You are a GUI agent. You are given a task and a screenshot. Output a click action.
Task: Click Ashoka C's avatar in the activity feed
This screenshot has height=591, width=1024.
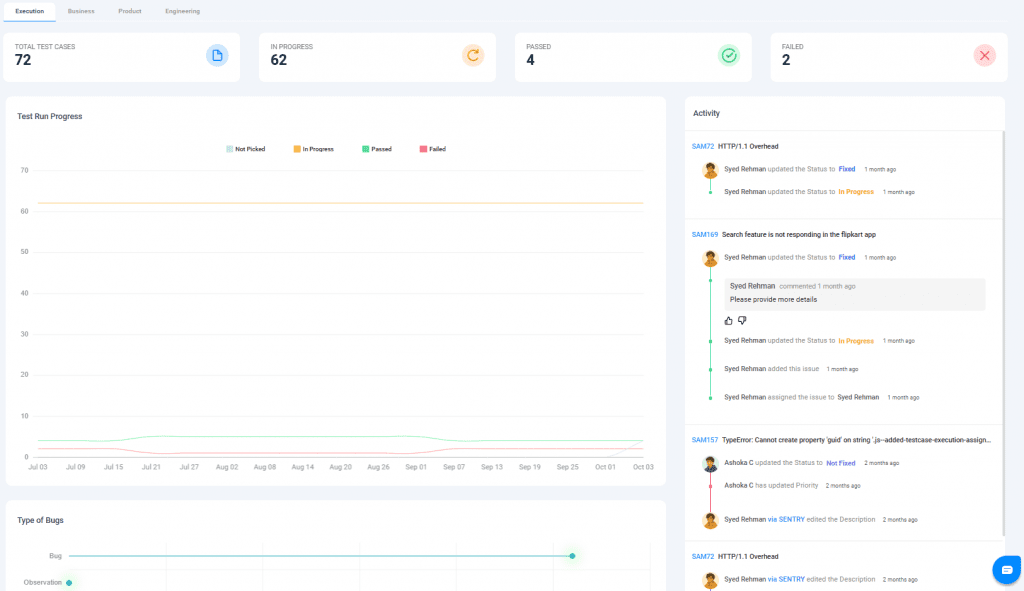tap(710, 464)
